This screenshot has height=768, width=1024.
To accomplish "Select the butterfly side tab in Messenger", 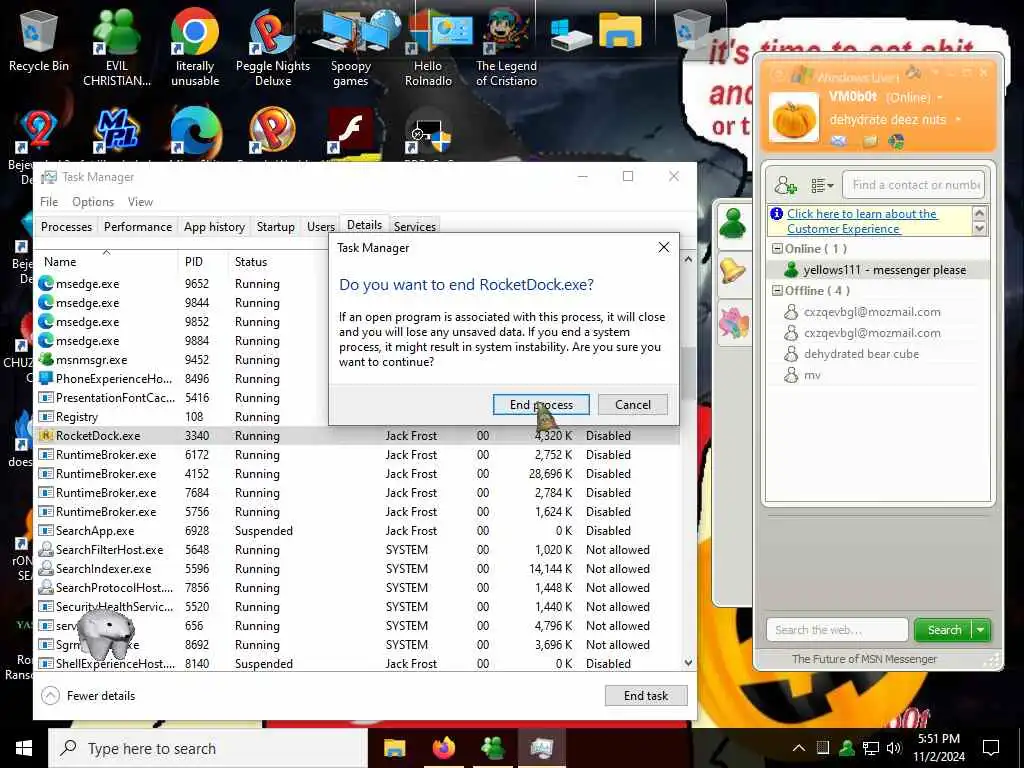I will point(733,323).
